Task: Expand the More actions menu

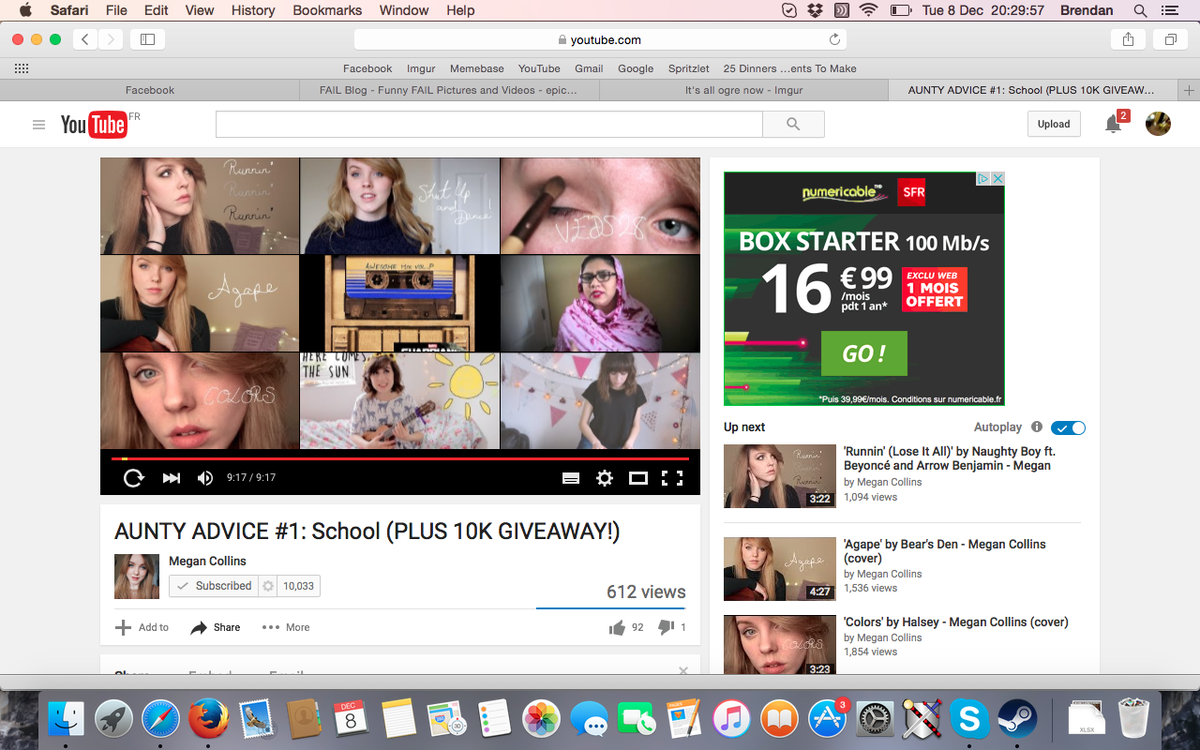Action: 286,628
